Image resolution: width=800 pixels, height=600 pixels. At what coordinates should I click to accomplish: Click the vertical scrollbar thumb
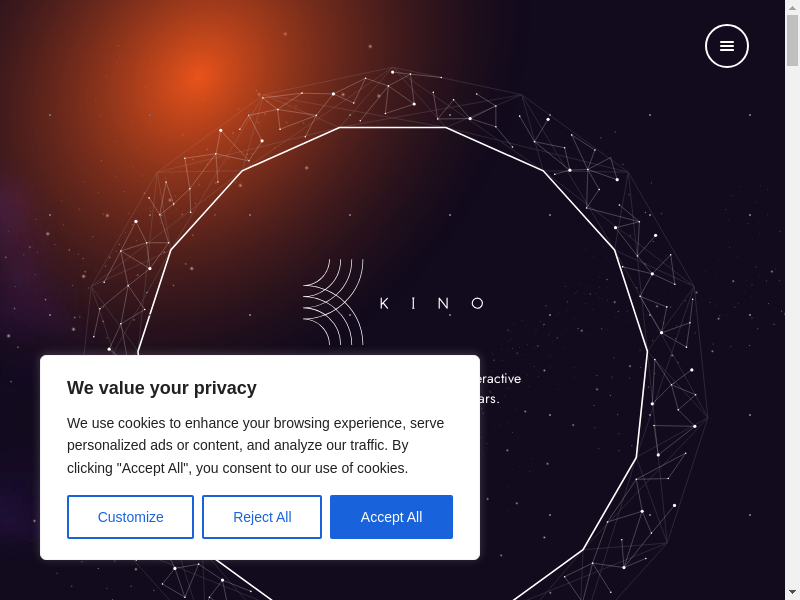coord(792,40)
